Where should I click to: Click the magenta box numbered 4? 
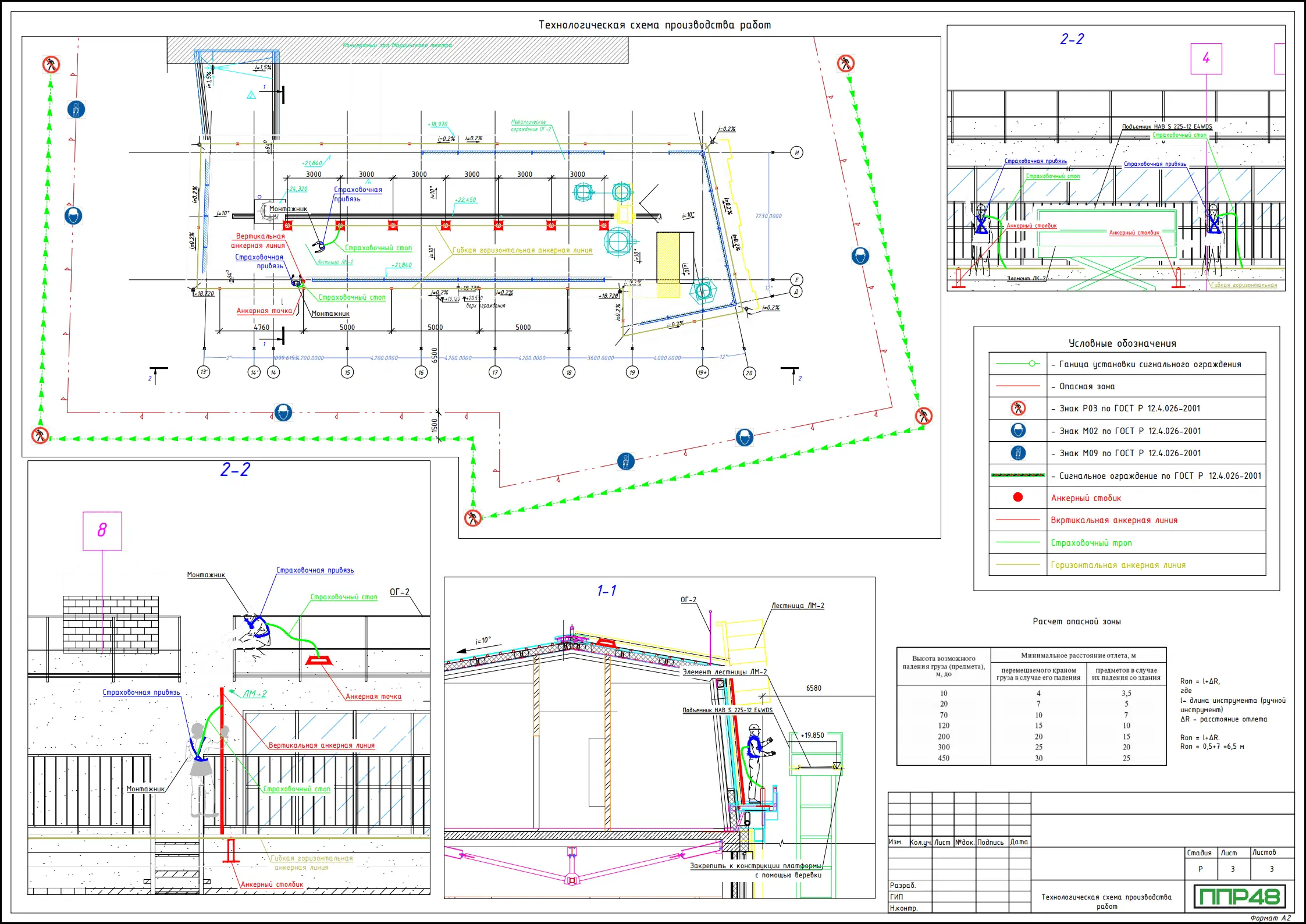click(1206, 58)
